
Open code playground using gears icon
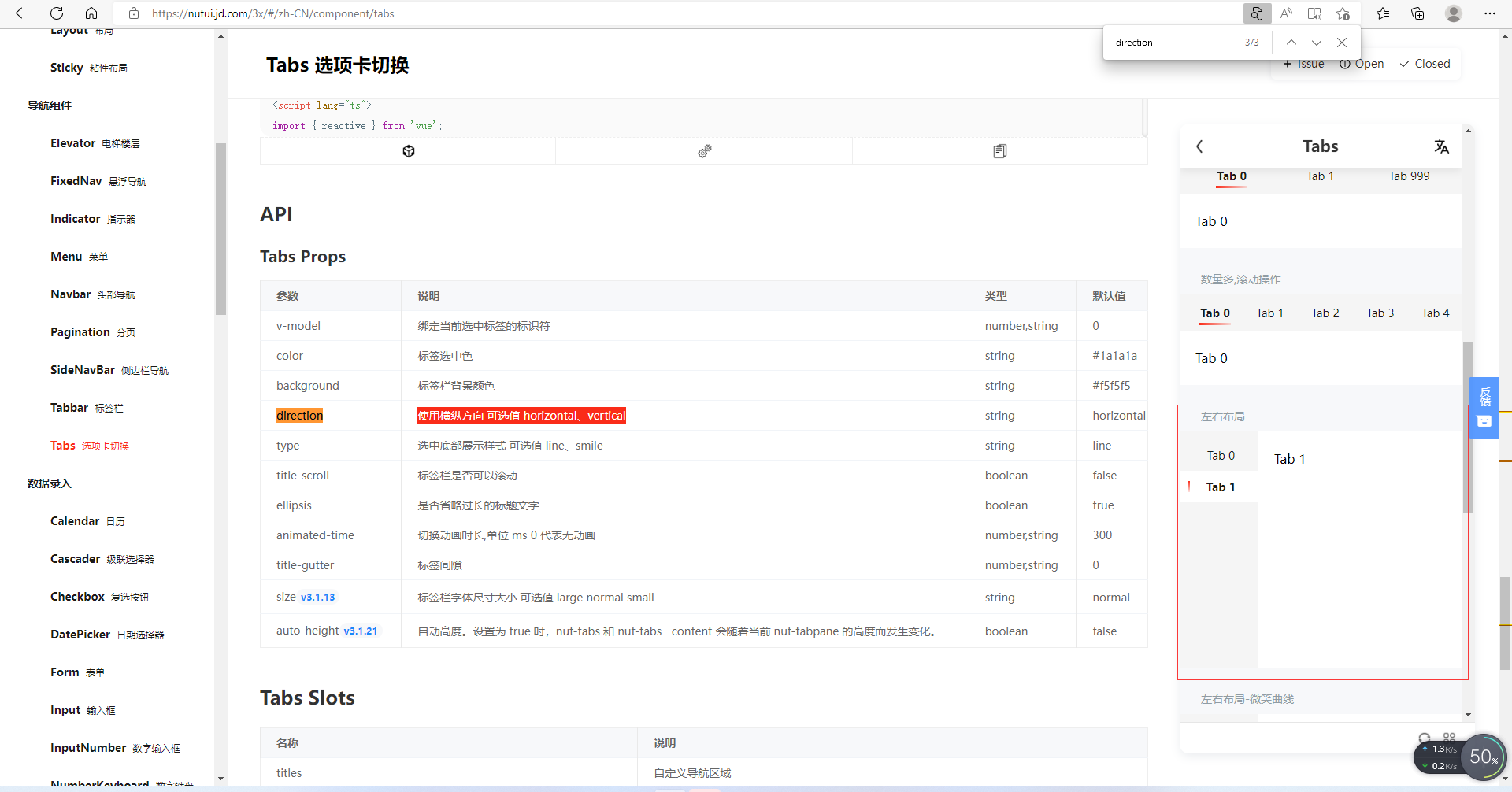coord(704,150)
